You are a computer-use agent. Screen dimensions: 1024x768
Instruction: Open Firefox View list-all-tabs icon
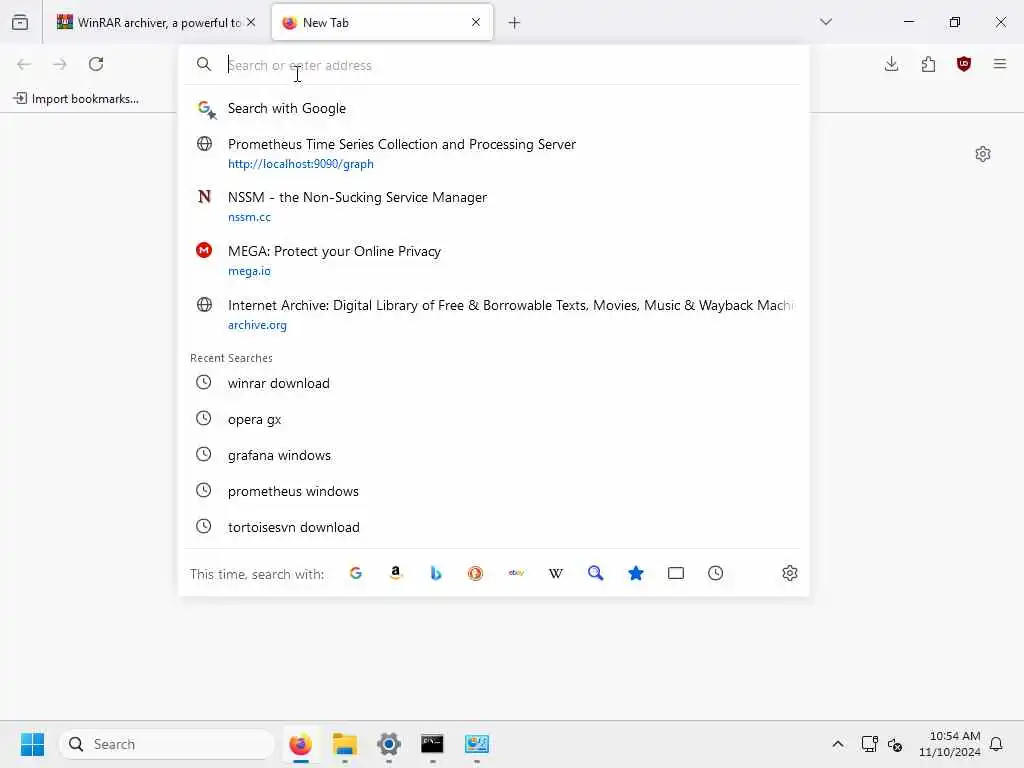coord(20,22)
